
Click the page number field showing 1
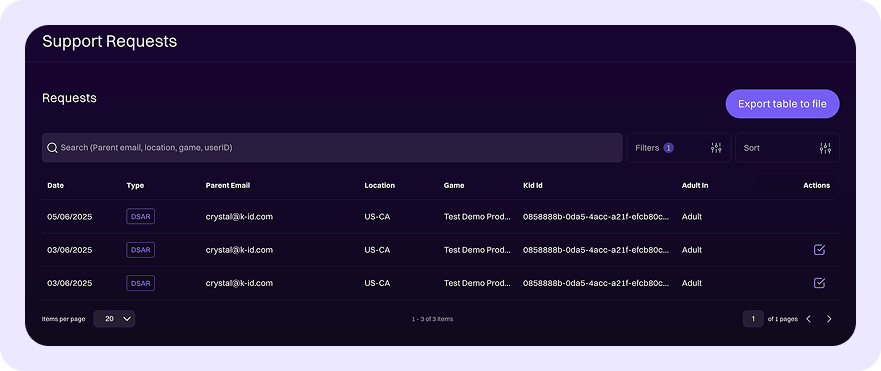(753, 319)
